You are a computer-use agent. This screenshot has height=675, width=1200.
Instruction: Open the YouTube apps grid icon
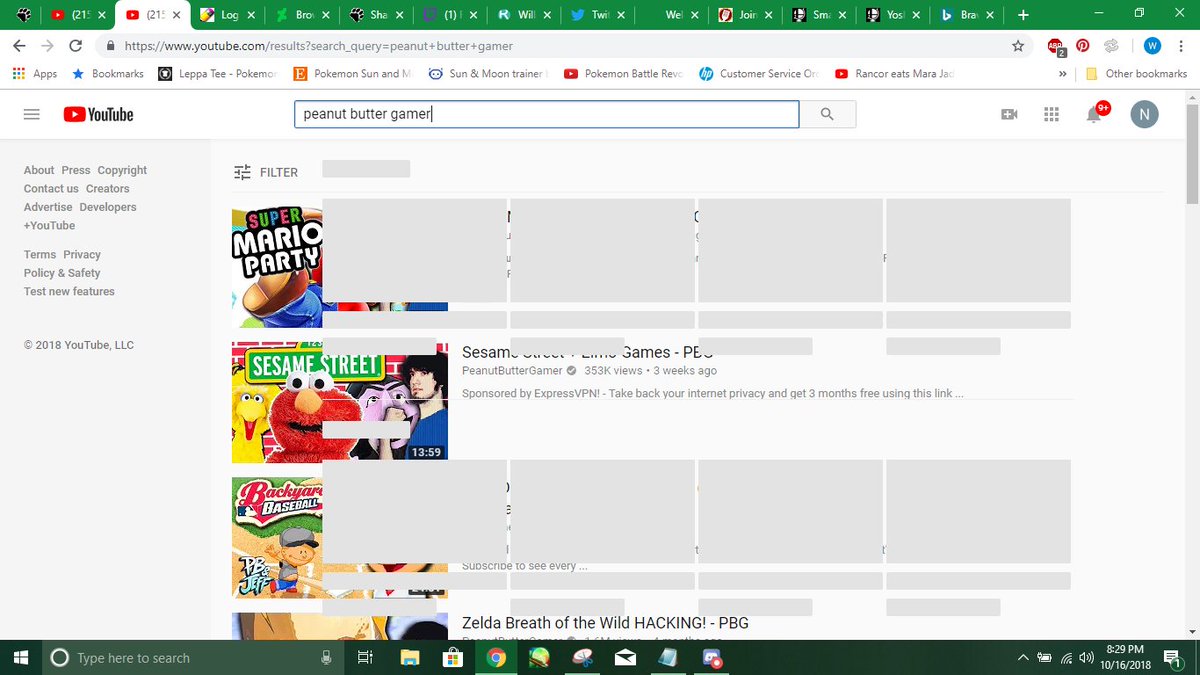1051,115
